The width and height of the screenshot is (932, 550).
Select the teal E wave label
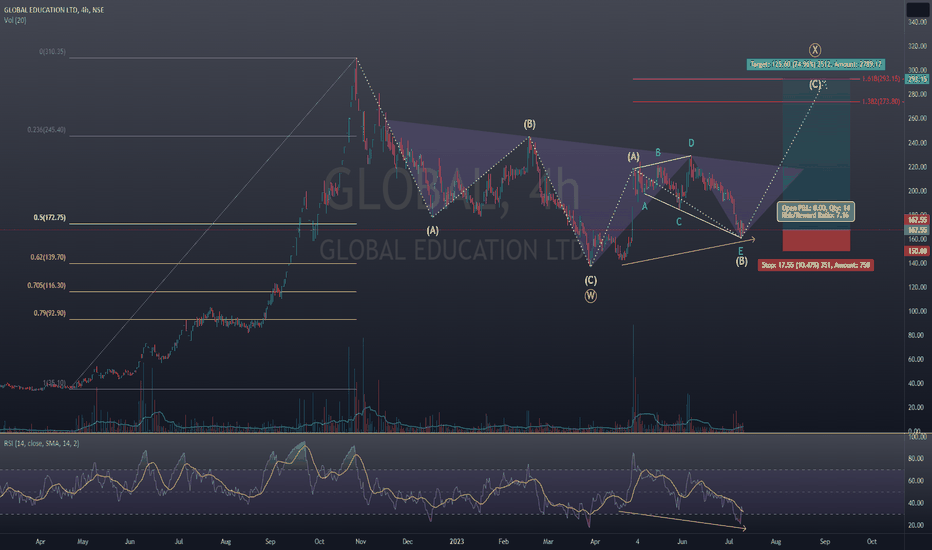[741, 252]
